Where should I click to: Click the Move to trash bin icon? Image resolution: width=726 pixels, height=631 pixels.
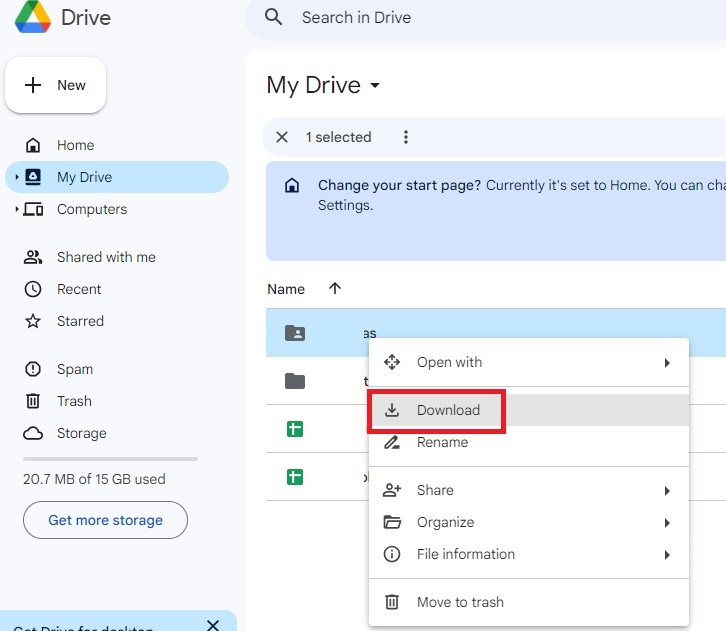click(392, 602)
